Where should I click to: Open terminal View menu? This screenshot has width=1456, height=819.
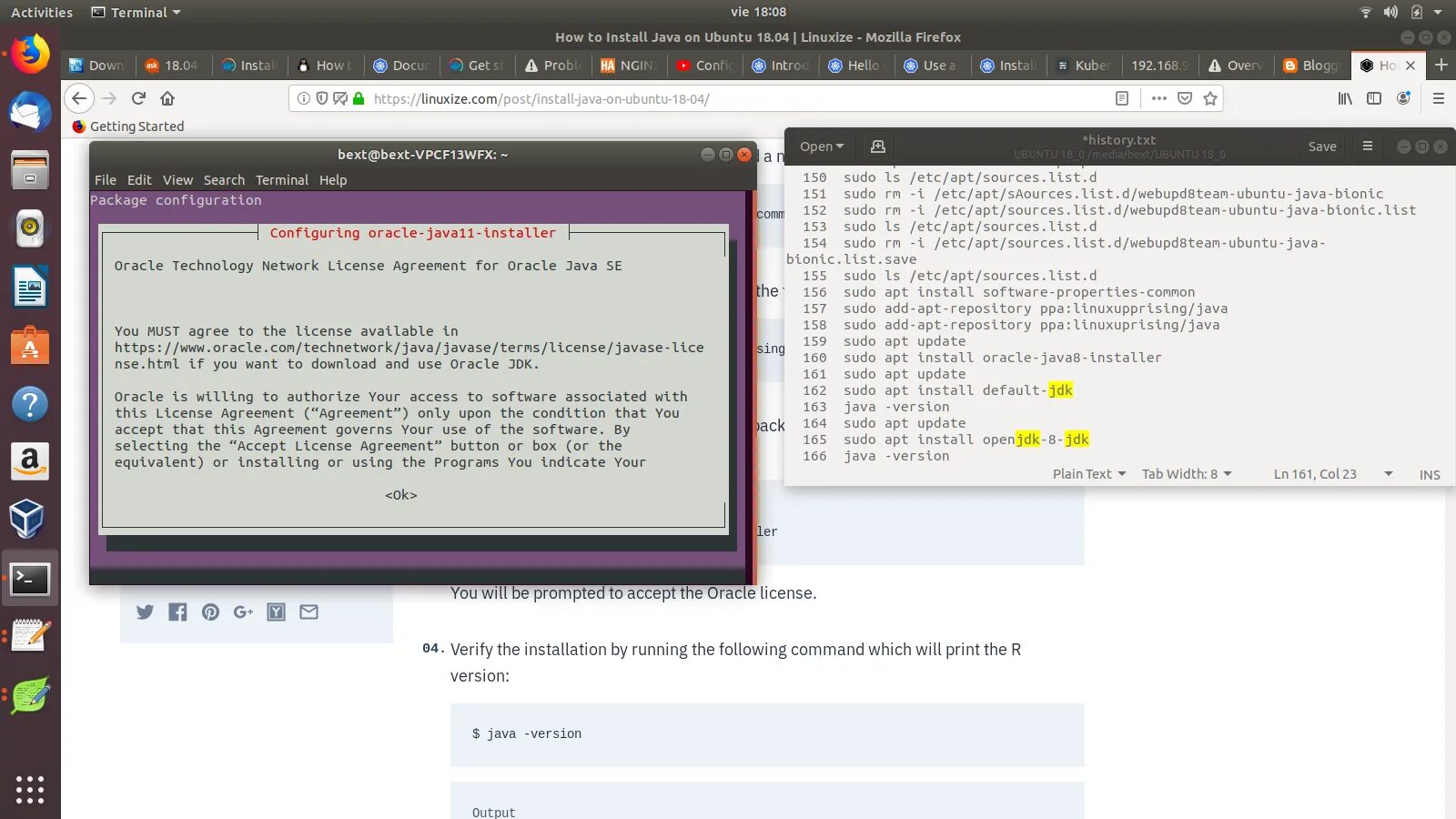coord(177,180)
